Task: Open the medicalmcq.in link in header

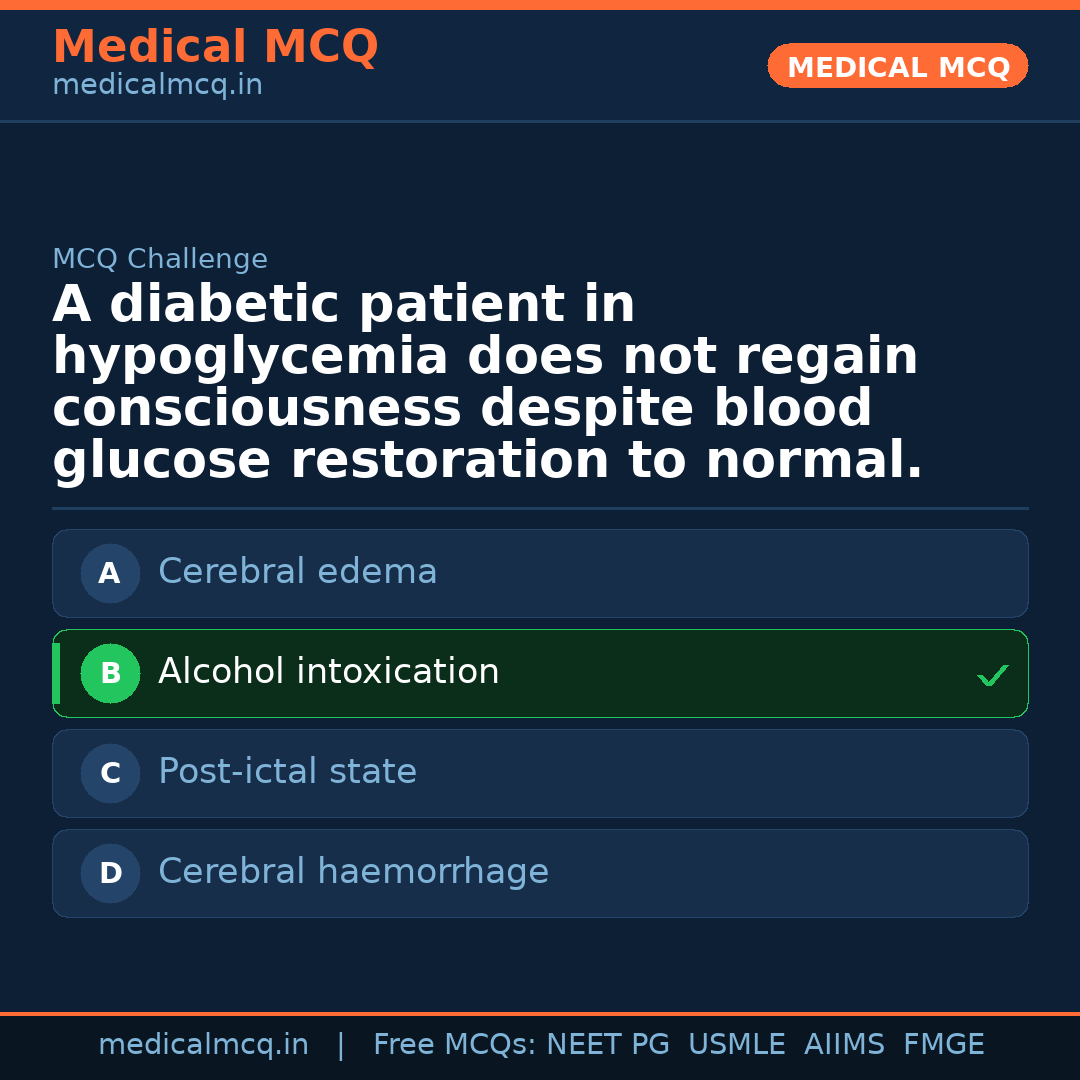Action: [157, 86]
